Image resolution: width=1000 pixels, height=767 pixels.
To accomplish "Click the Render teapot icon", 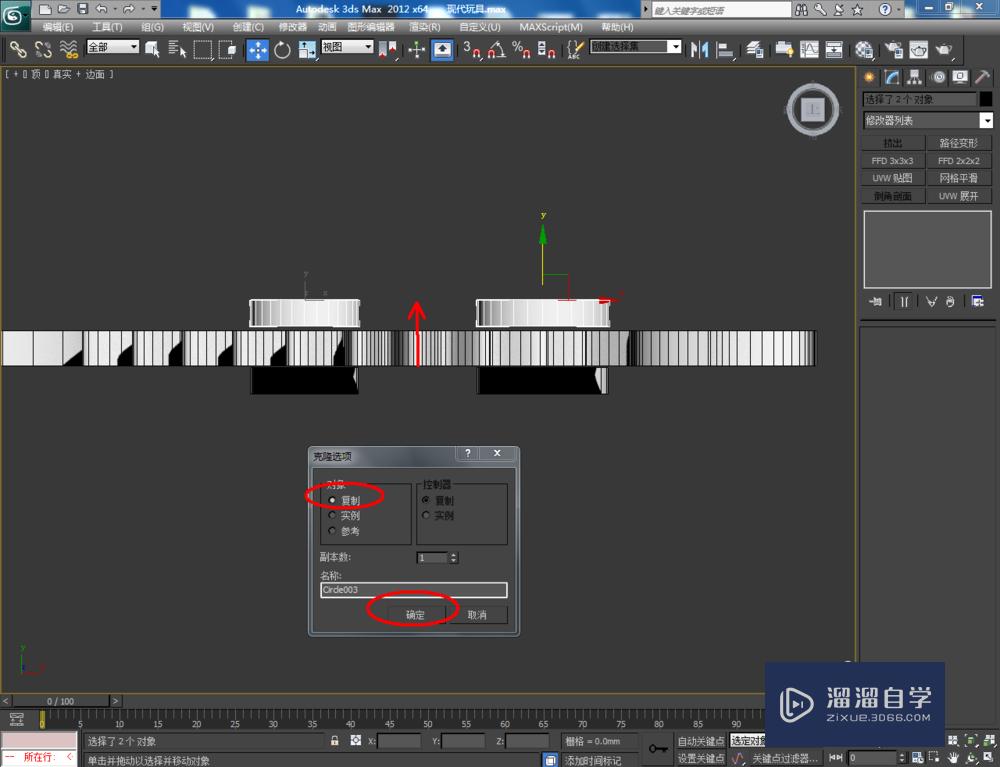I will pos(943,49).
